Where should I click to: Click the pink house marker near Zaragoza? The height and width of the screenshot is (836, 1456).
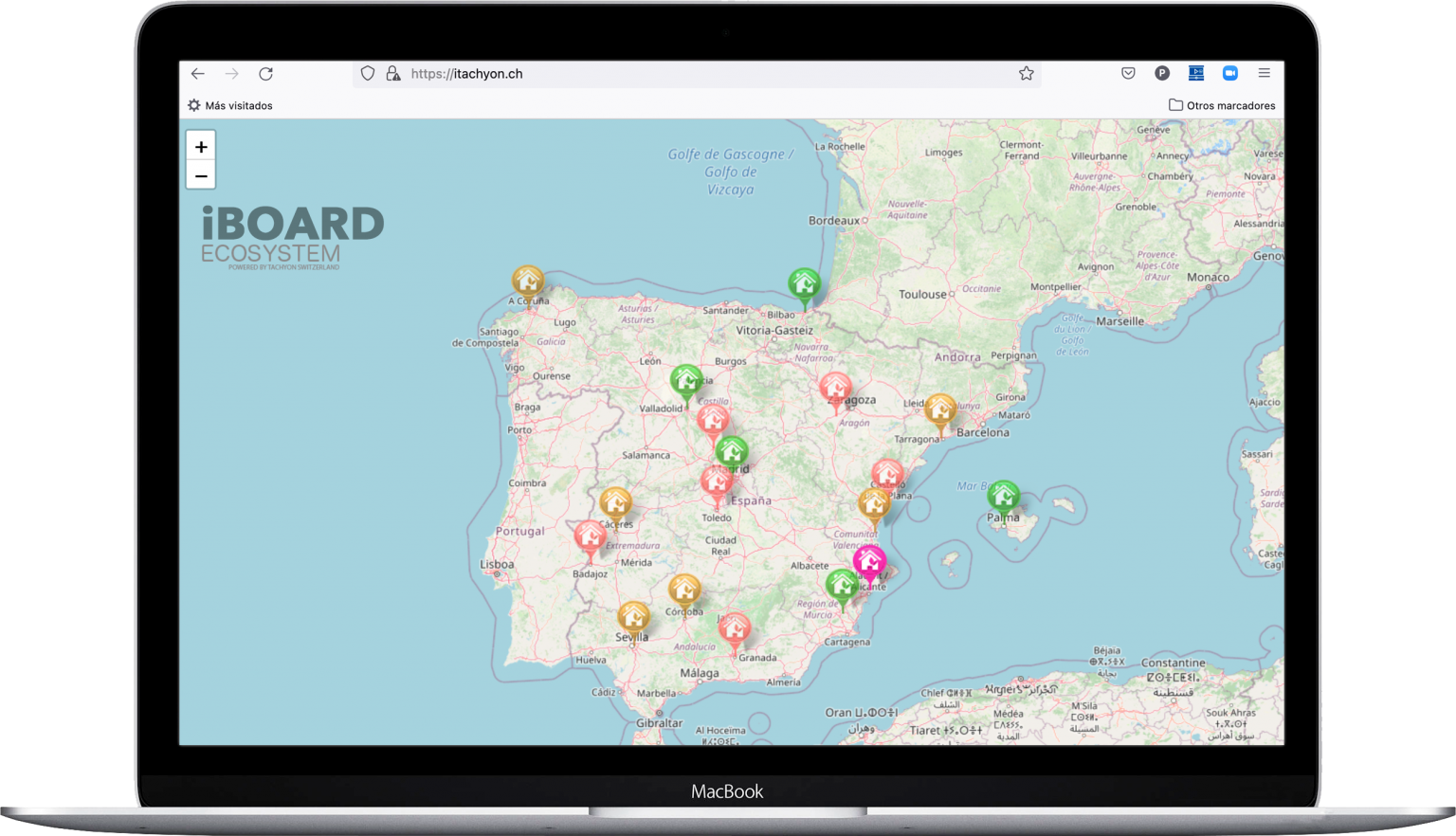[x=835, y=388]
